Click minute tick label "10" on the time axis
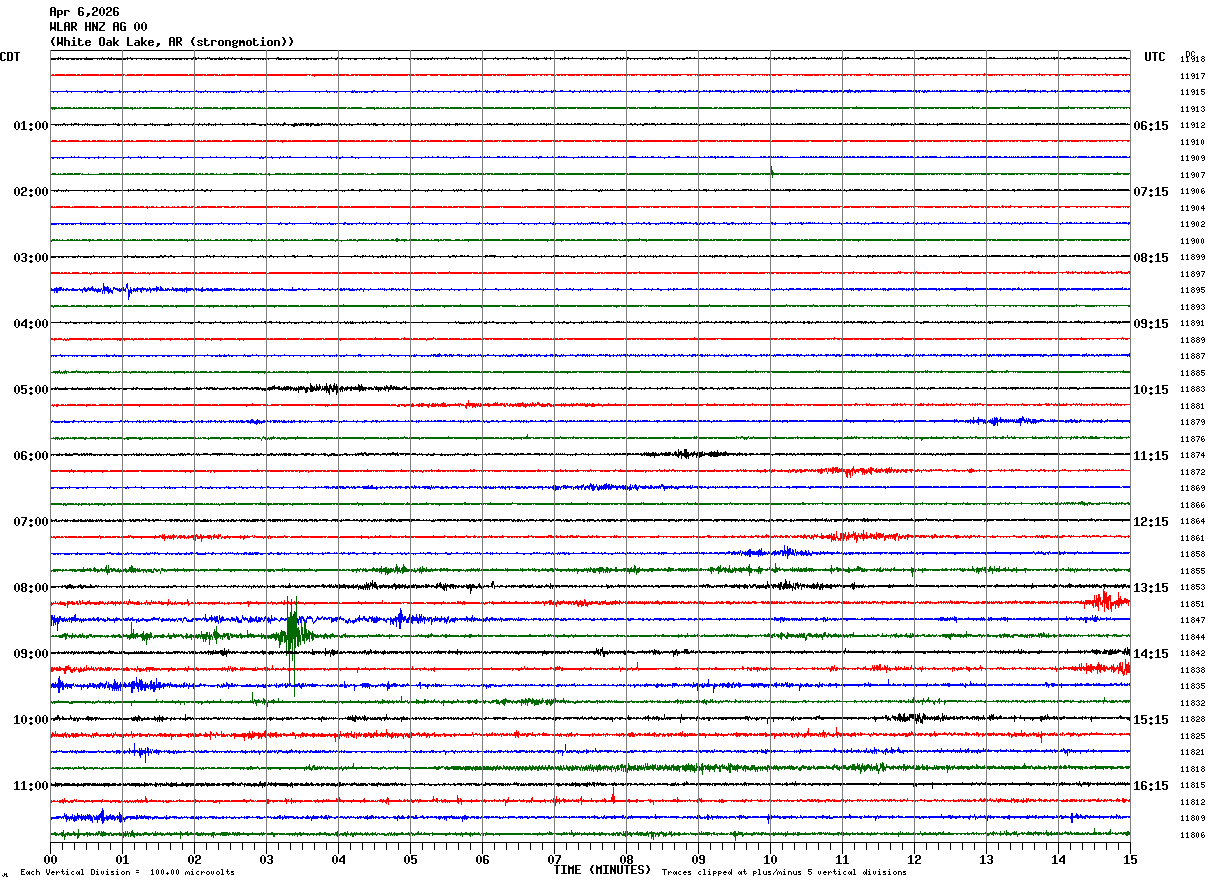This screenshot has width=1210, height=886. point(770,860)
